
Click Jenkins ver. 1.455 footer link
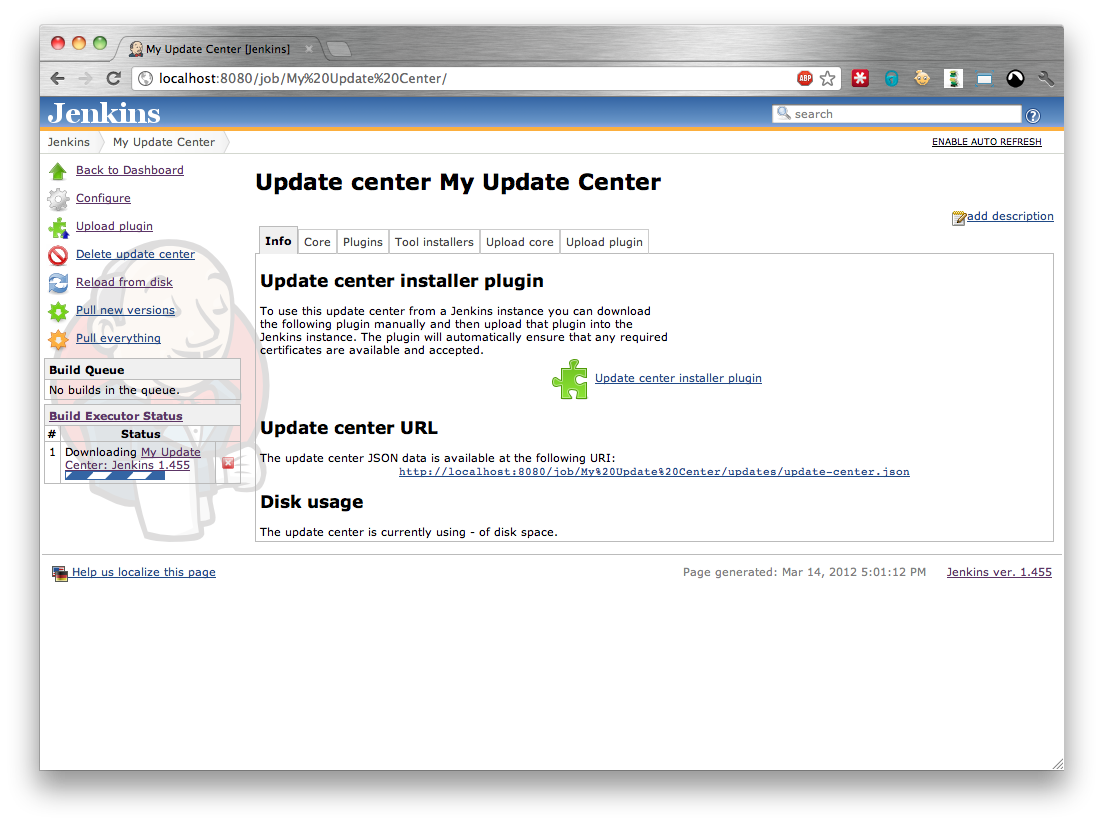click(998, 572)
